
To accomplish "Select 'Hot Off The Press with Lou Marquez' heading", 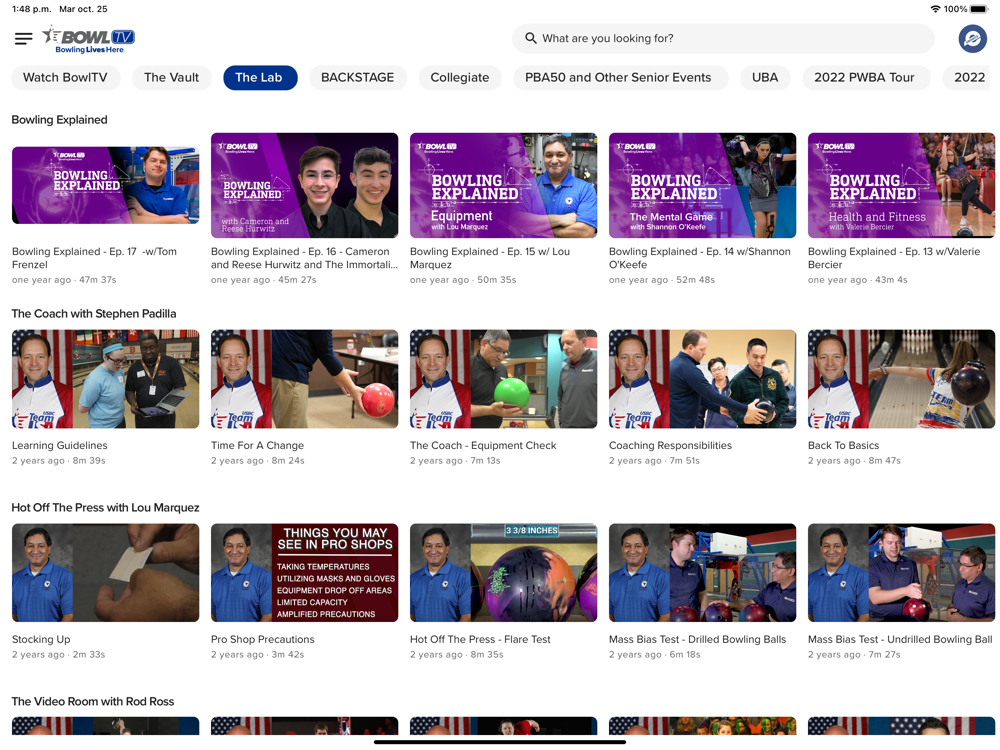I will (x=105, y=507).
